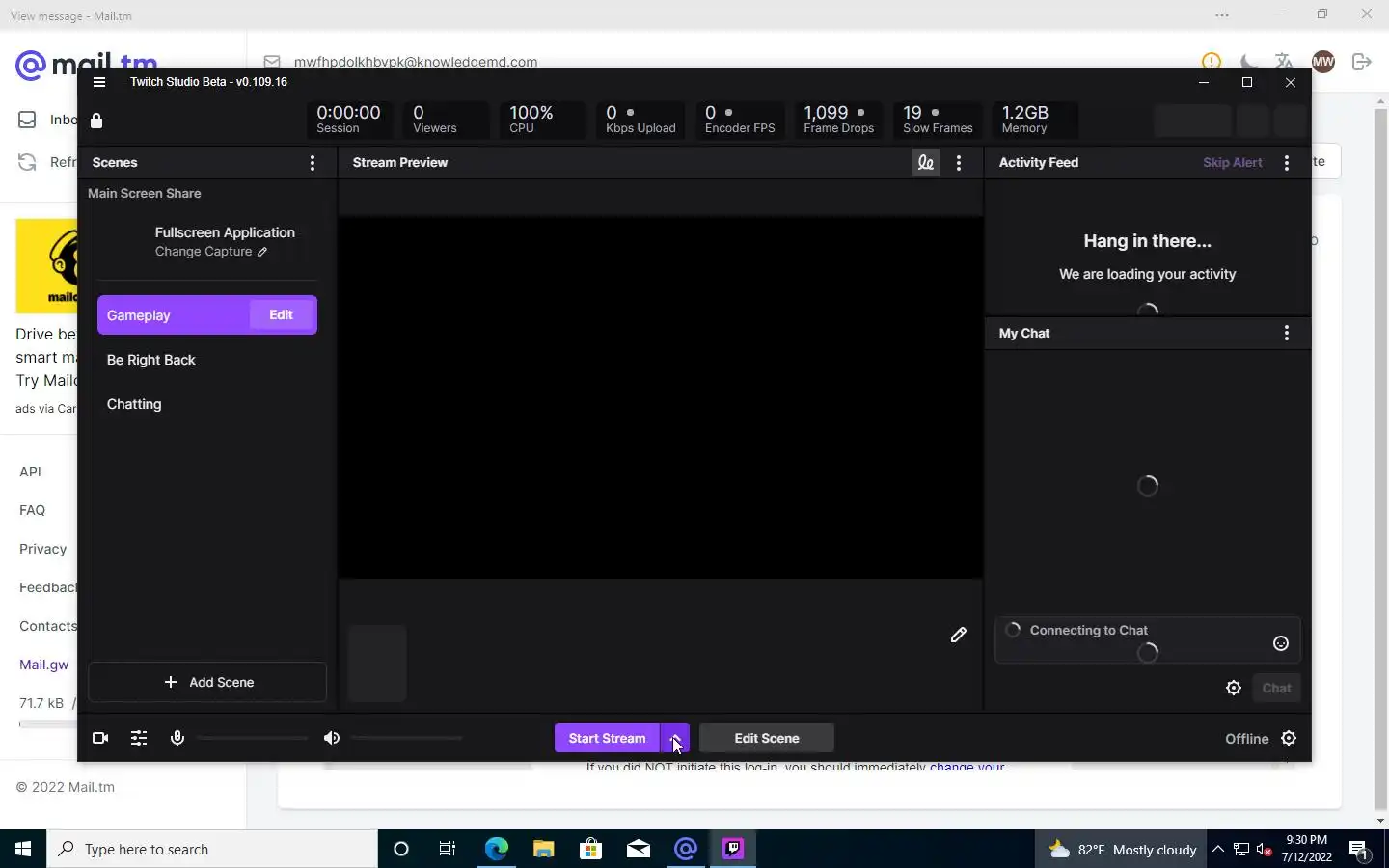Open the API link in Mail.tm sidebar
The image size is (1389, 868).
coord(30,472)
